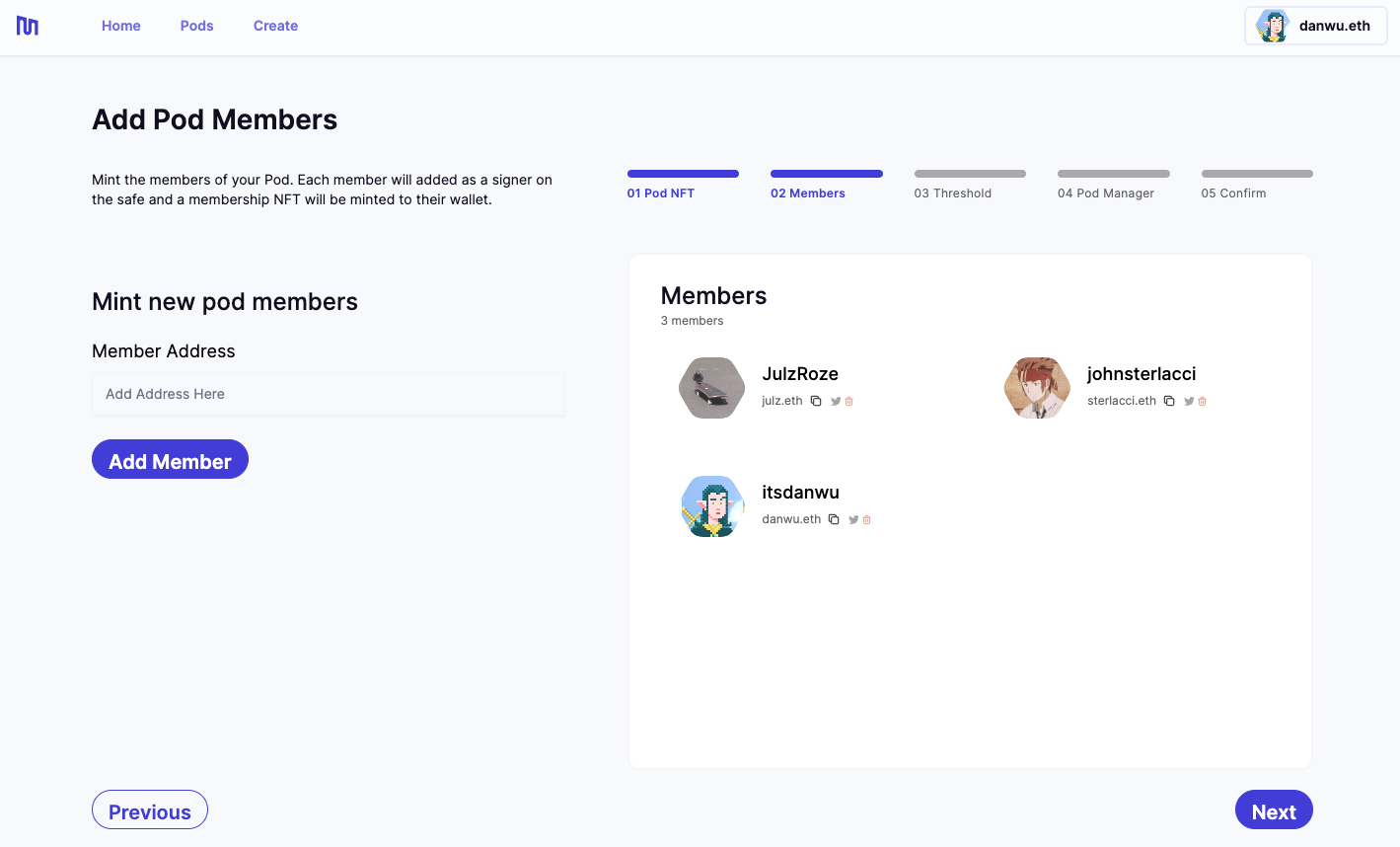Select step 02 Members

pyautogui.click(x=827, y=185)
